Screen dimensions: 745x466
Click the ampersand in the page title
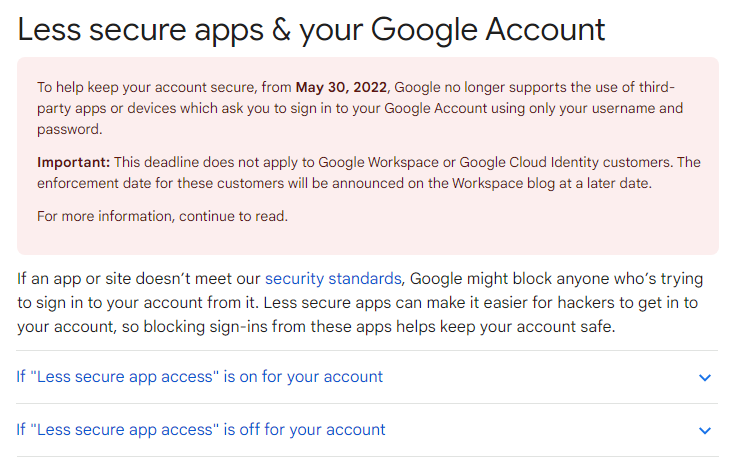(x=281, y=29)
